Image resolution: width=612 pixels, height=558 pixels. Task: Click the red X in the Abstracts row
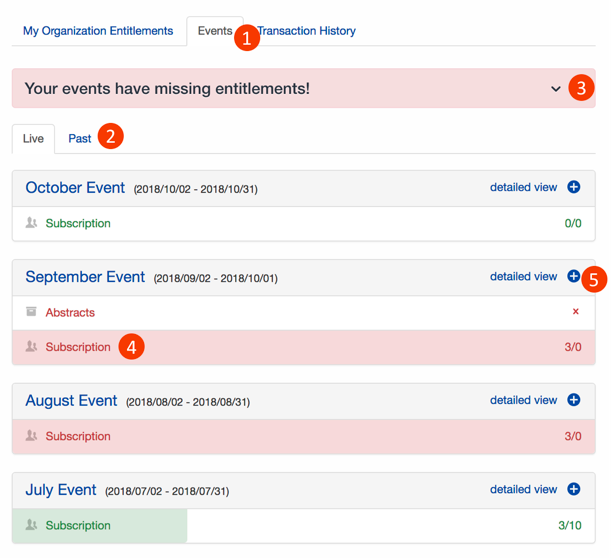coord(575,311)
